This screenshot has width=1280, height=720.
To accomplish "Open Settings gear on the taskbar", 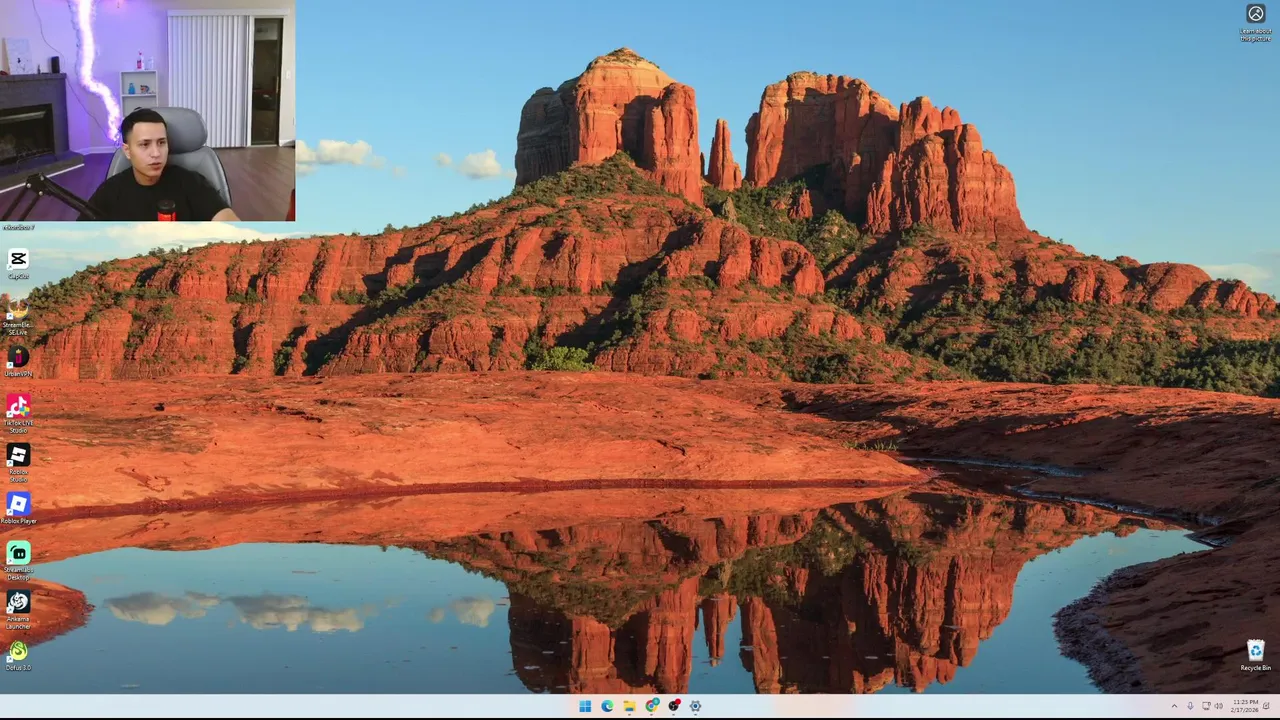I will (x=695, y=706).
